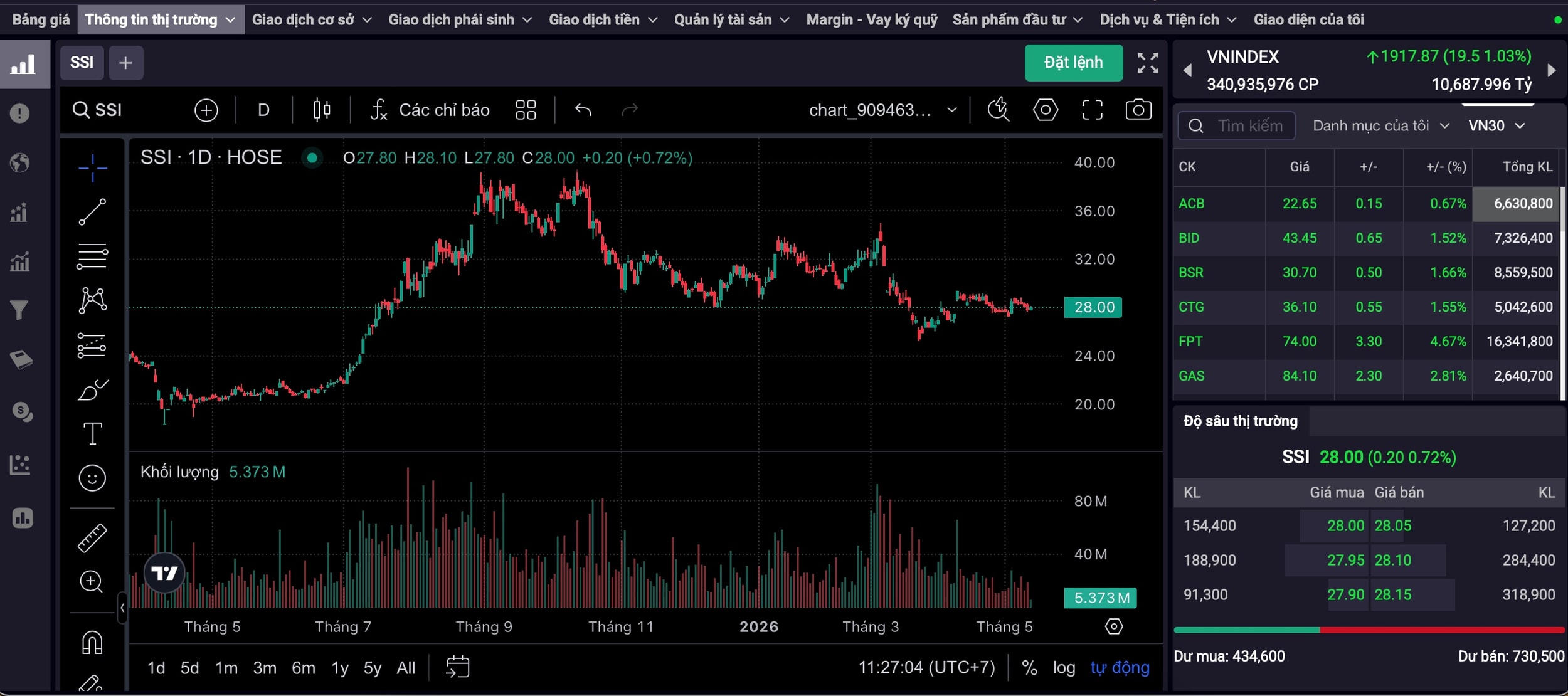Open the VN30 list dropdown
1568x696 pixels.
(x=1496, y=126)
